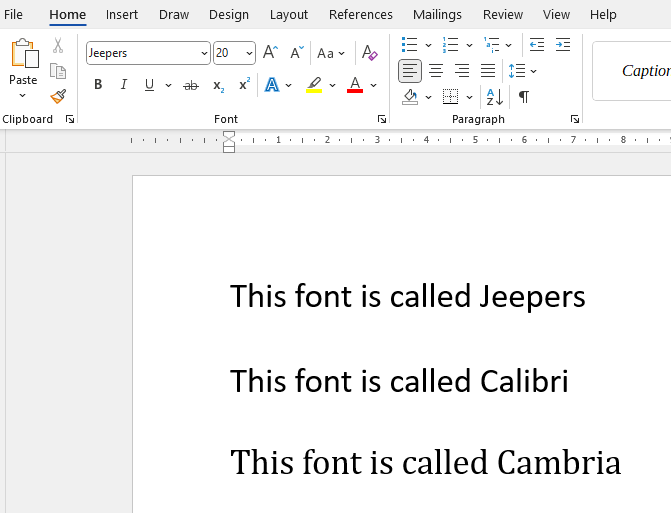The height and width of the screenshot is (513, 671).
Task: Apply Strikethrough formatting
Action: click(x=191, y=85)
